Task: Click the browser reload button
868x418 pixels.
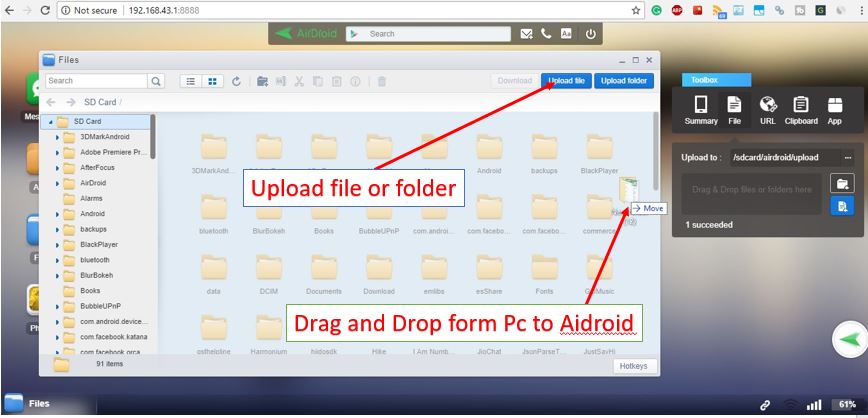Action: [x=46, y=10]
